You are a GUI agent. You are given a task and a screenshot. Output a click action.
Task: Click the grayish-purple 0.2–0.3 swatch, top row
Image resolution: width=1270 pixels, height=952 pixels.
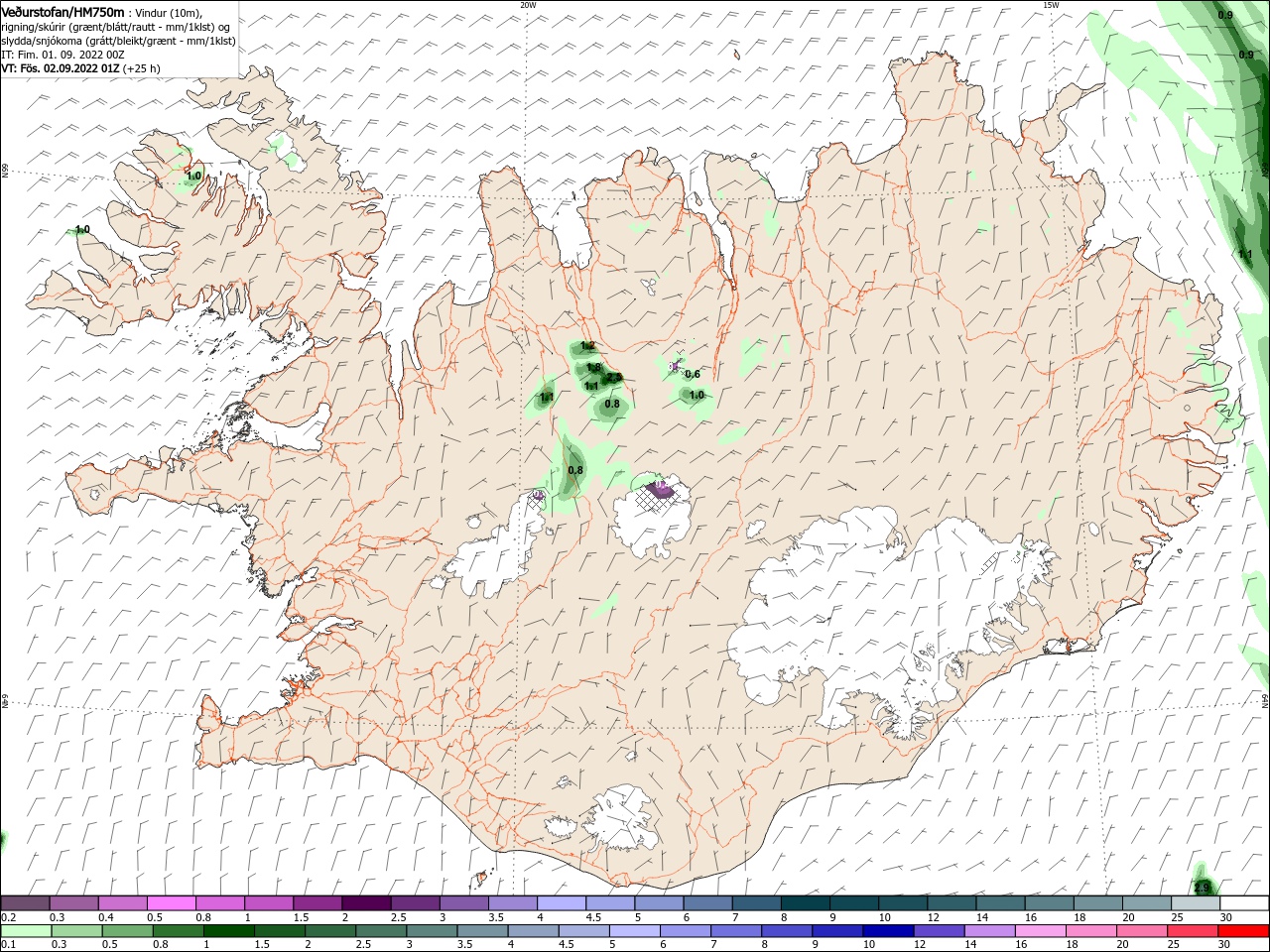[26, 903]
